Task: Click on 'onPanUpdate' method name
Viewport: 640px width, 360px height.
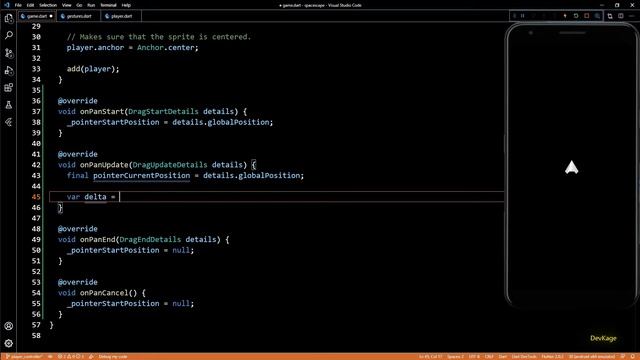Action: [104, 165]
